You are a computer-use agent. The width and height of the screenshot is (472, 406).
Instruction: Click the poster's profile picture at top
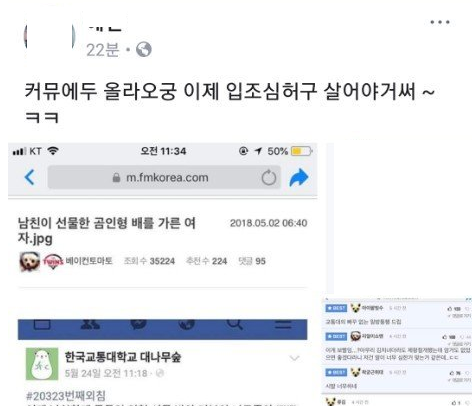[49, 36]
